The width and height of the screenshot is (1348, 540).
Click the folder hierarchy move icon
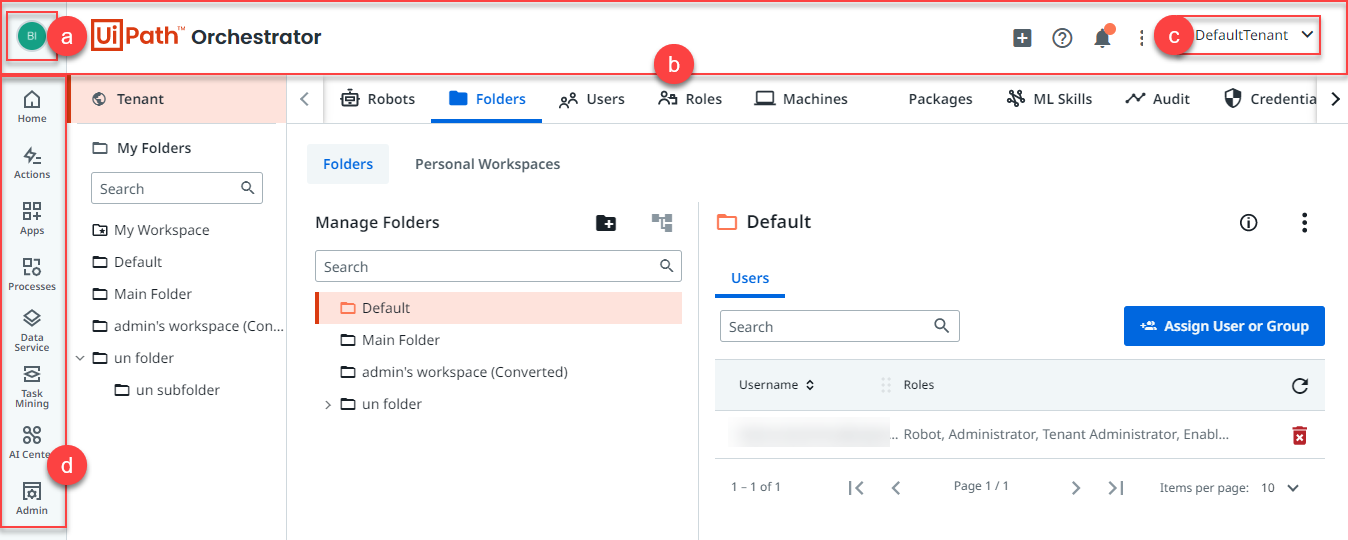pos(662,223)
